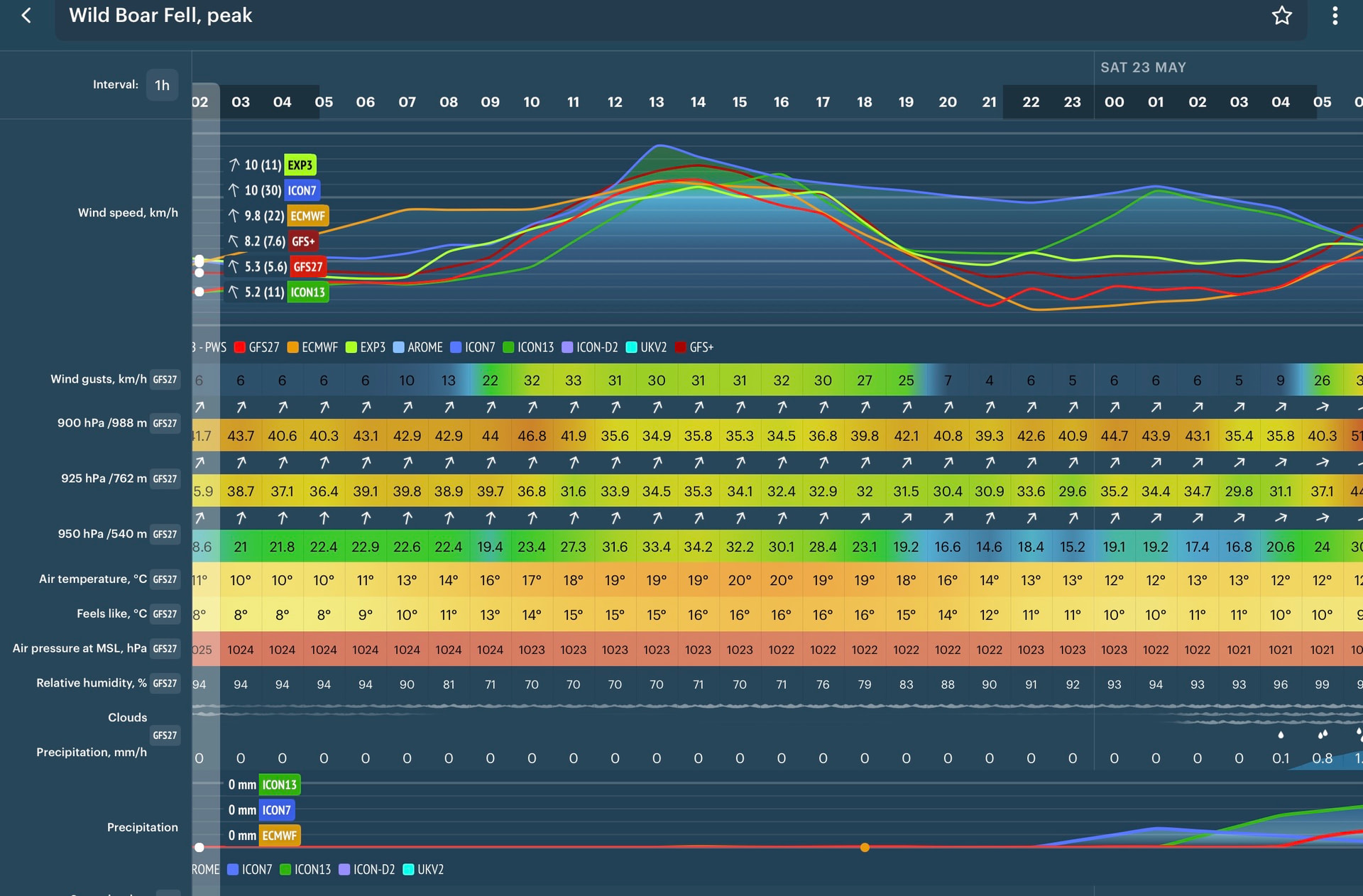This screenshot has width=1363, height=896.
Task: Toggle ECMWF model in wind legend
Action: 312,347
